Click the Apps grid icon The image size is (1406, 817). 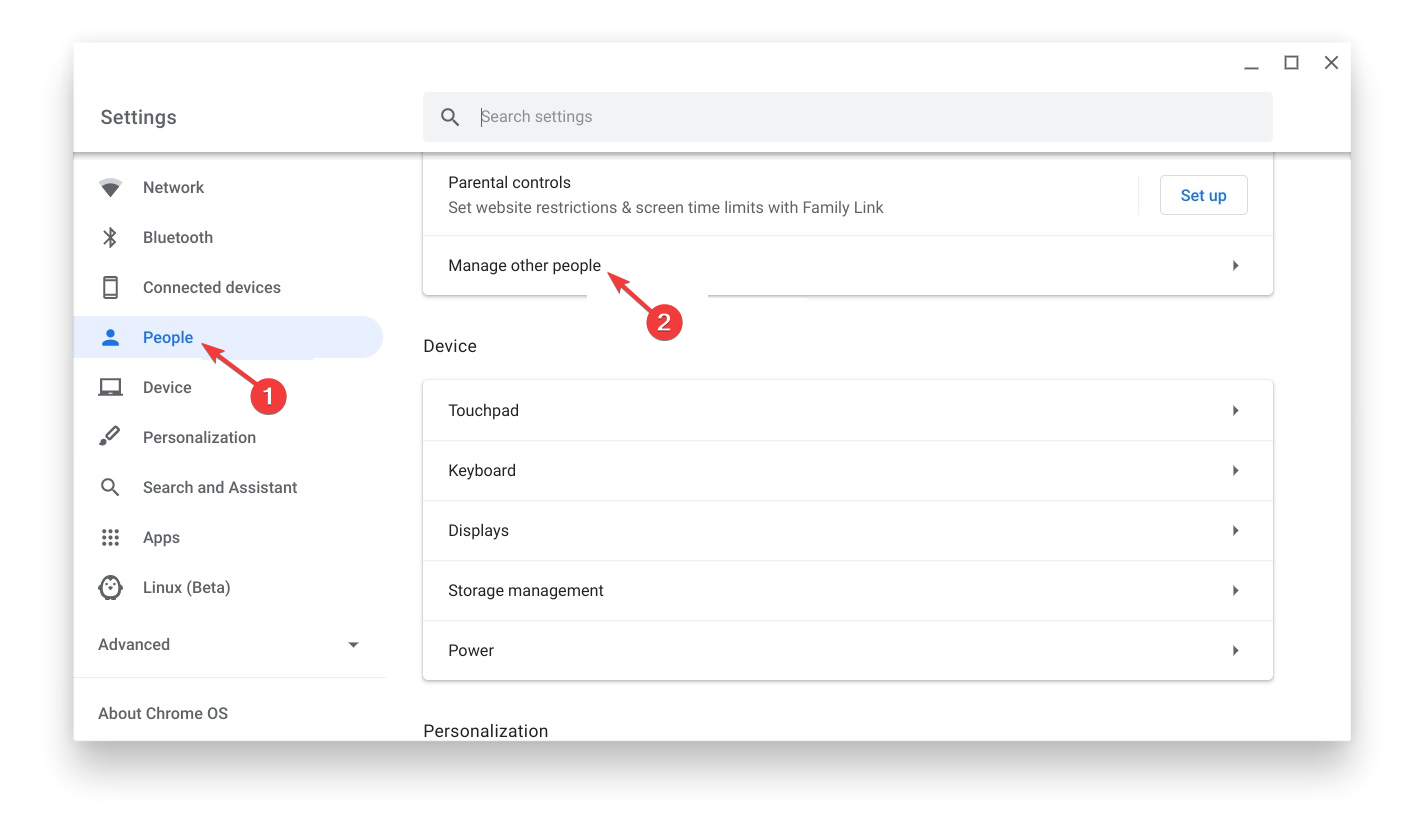(x=110, y=537)
